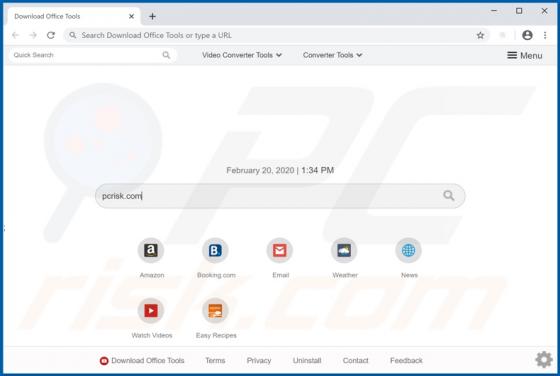This screenshot has height=376, width=560.
Task: Expand the Converter Tools dropdown
Action: [332, 55]
